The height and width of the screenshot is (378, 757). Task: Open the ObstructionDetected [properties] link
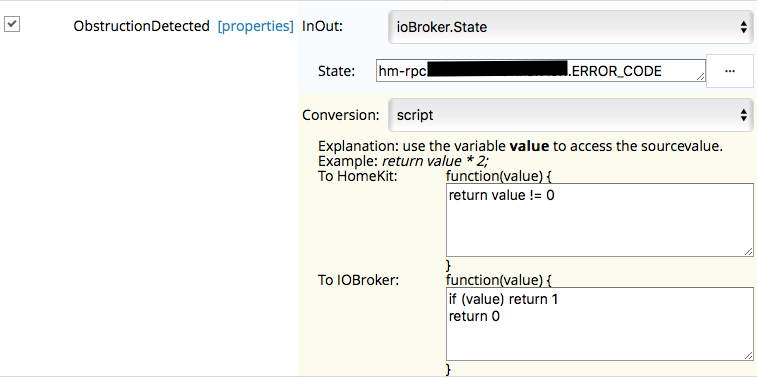(x=255, y=26)
